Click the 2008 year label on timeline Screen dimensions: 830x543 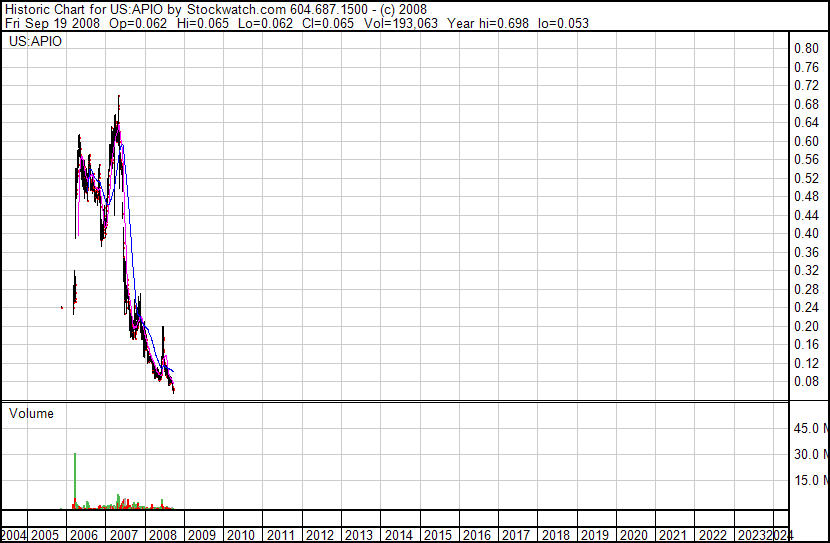pos(163,536)
